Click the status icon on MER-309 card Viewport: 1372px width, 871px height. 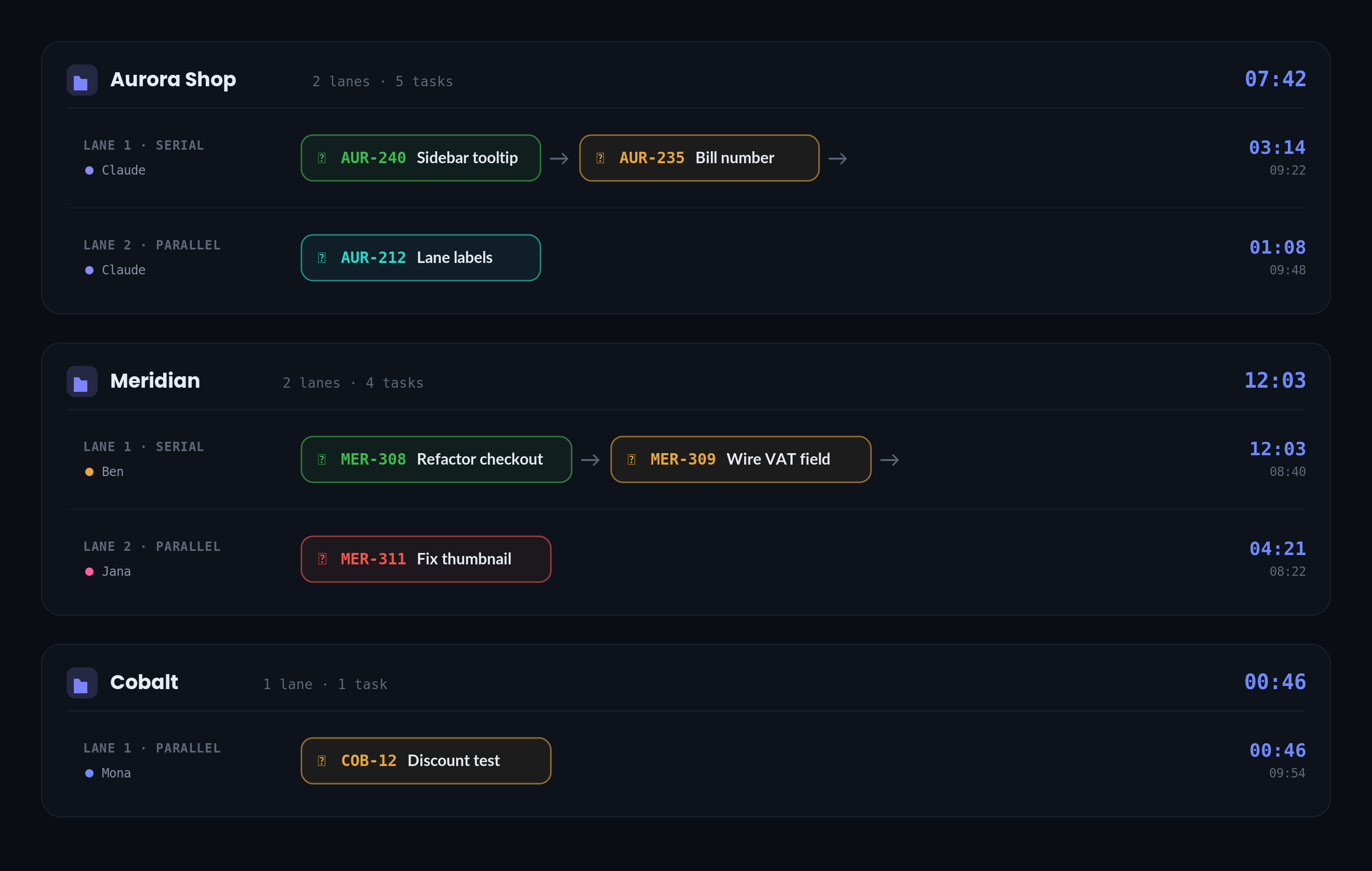(631, 459)
